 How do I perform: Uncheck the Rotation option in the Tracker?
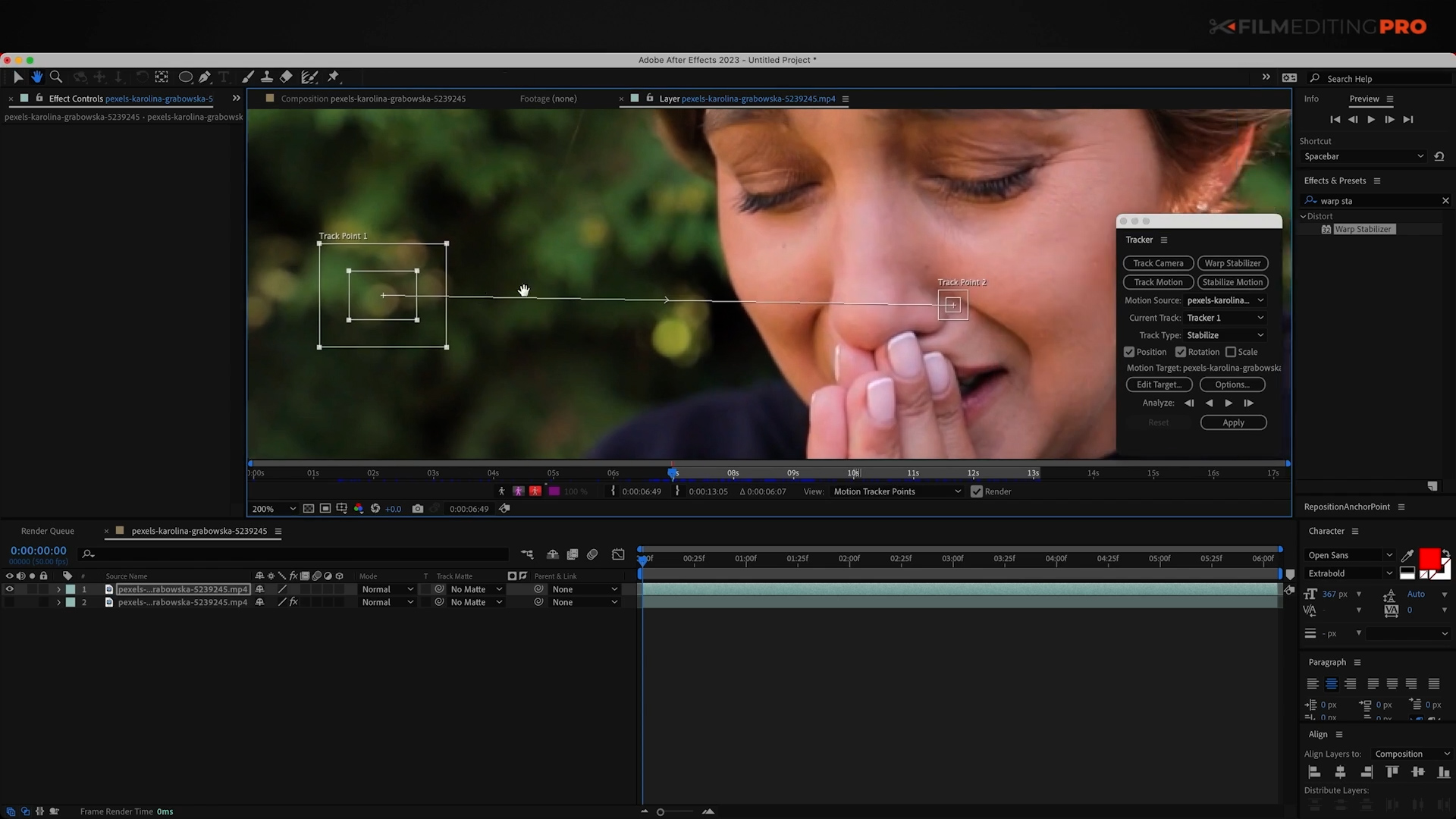[x=1181, y=351]
